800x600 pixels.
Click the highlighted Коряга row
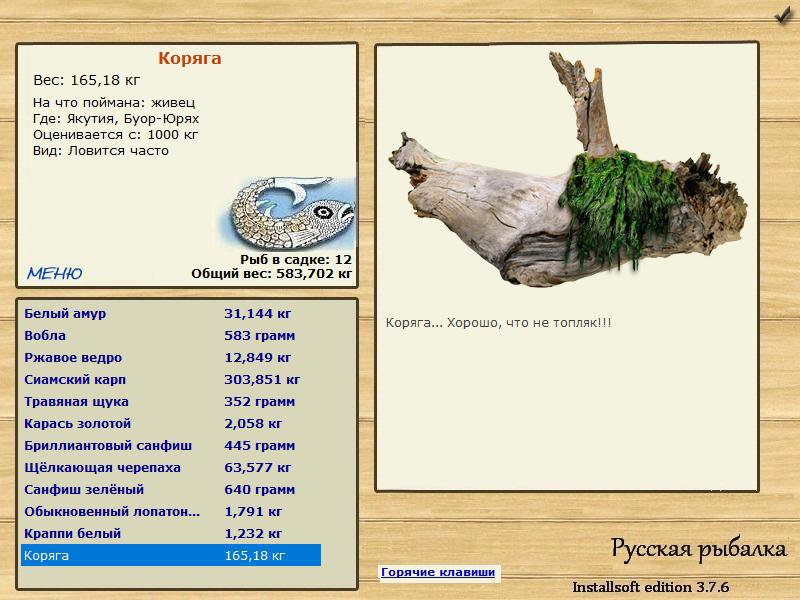click(171, 555)
